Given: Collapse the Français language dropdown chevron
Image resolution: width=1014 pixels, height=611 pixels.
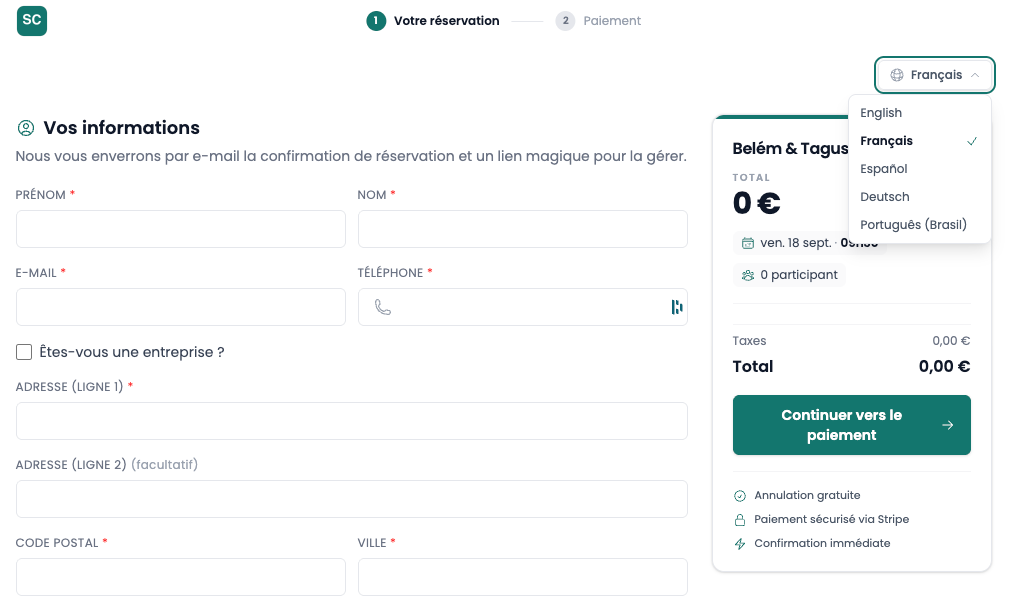Looking at the screenshot, I should click(975, 75).
